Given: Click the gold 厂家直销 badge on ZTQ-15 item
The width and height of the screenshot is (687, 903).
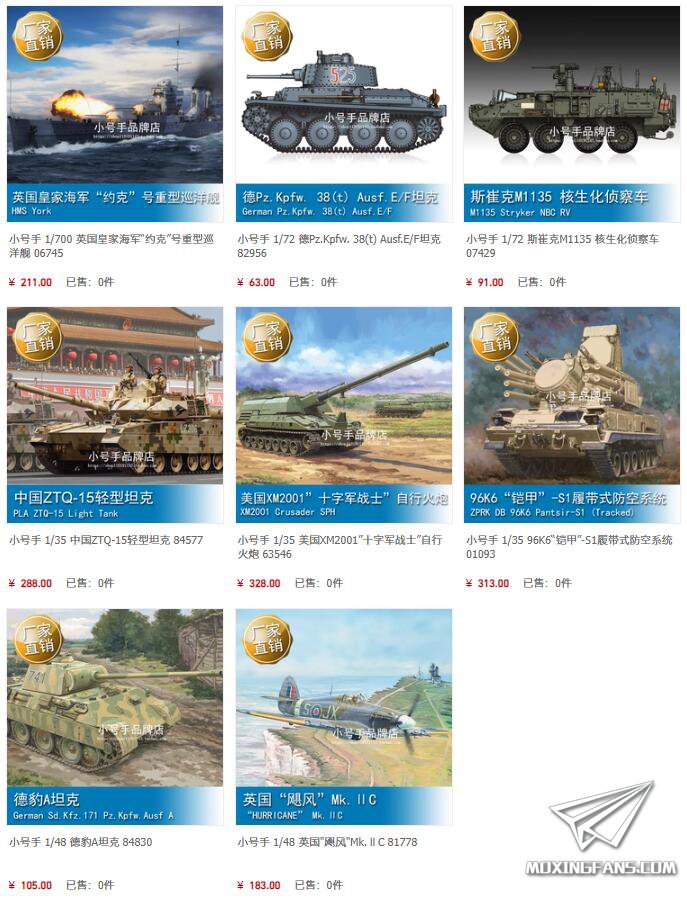Looking at the screenshot, I should [37, 337].
